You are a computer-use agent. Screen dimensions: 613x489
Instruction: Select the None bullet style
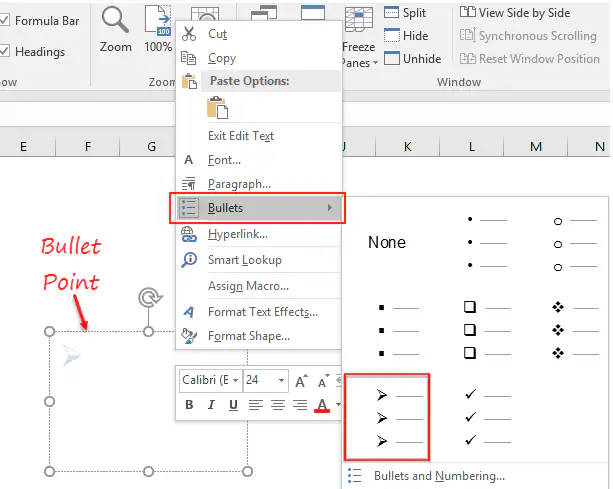(387, 242)
